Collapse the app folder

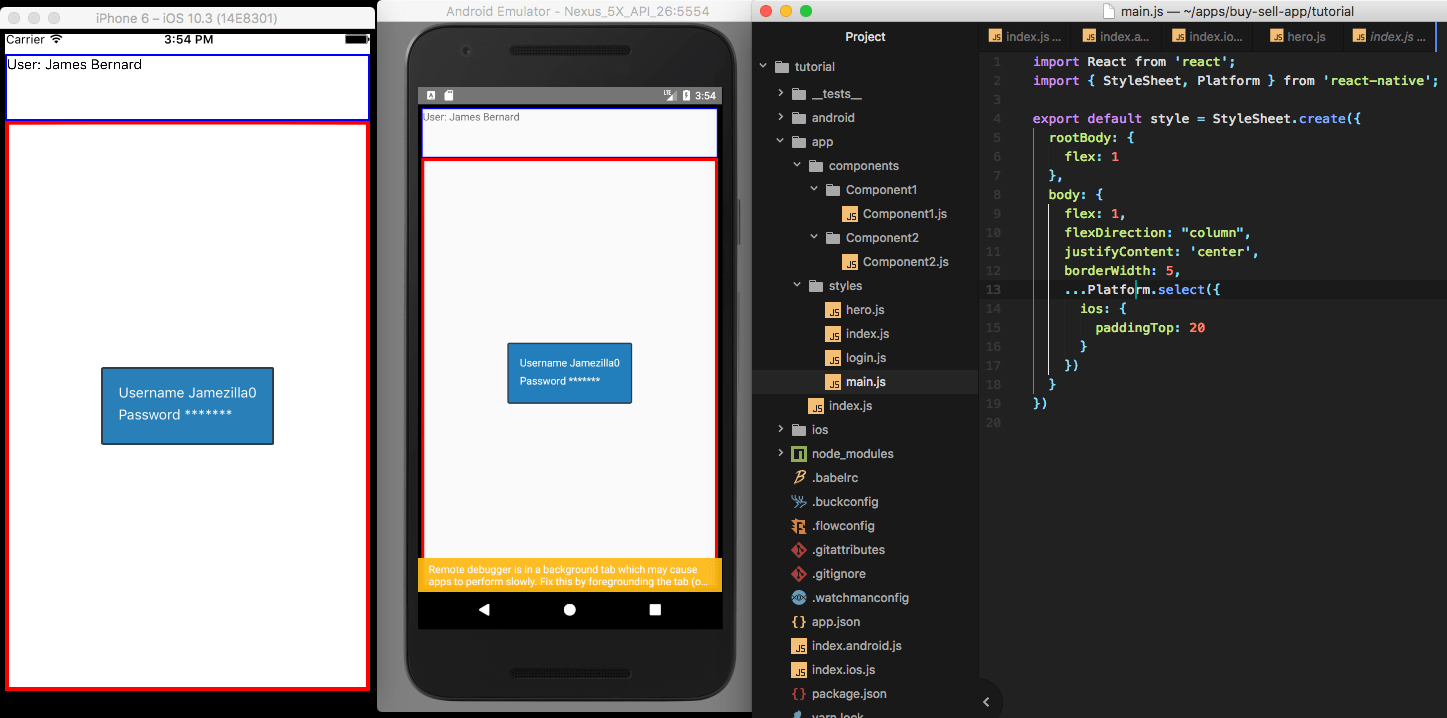coord(781,142)
